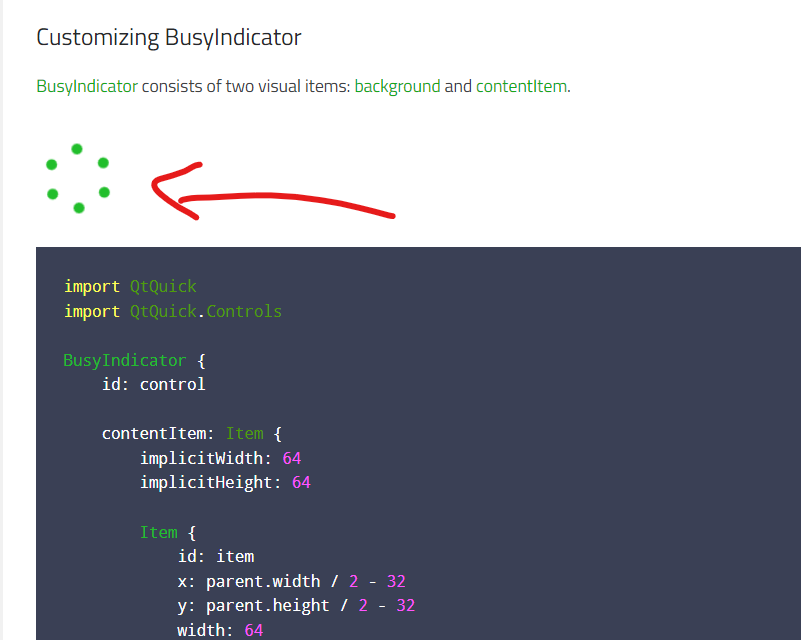Open the 'contentItem' link in the paragraph
Screen dimensions: 801x640
(521, 86)
